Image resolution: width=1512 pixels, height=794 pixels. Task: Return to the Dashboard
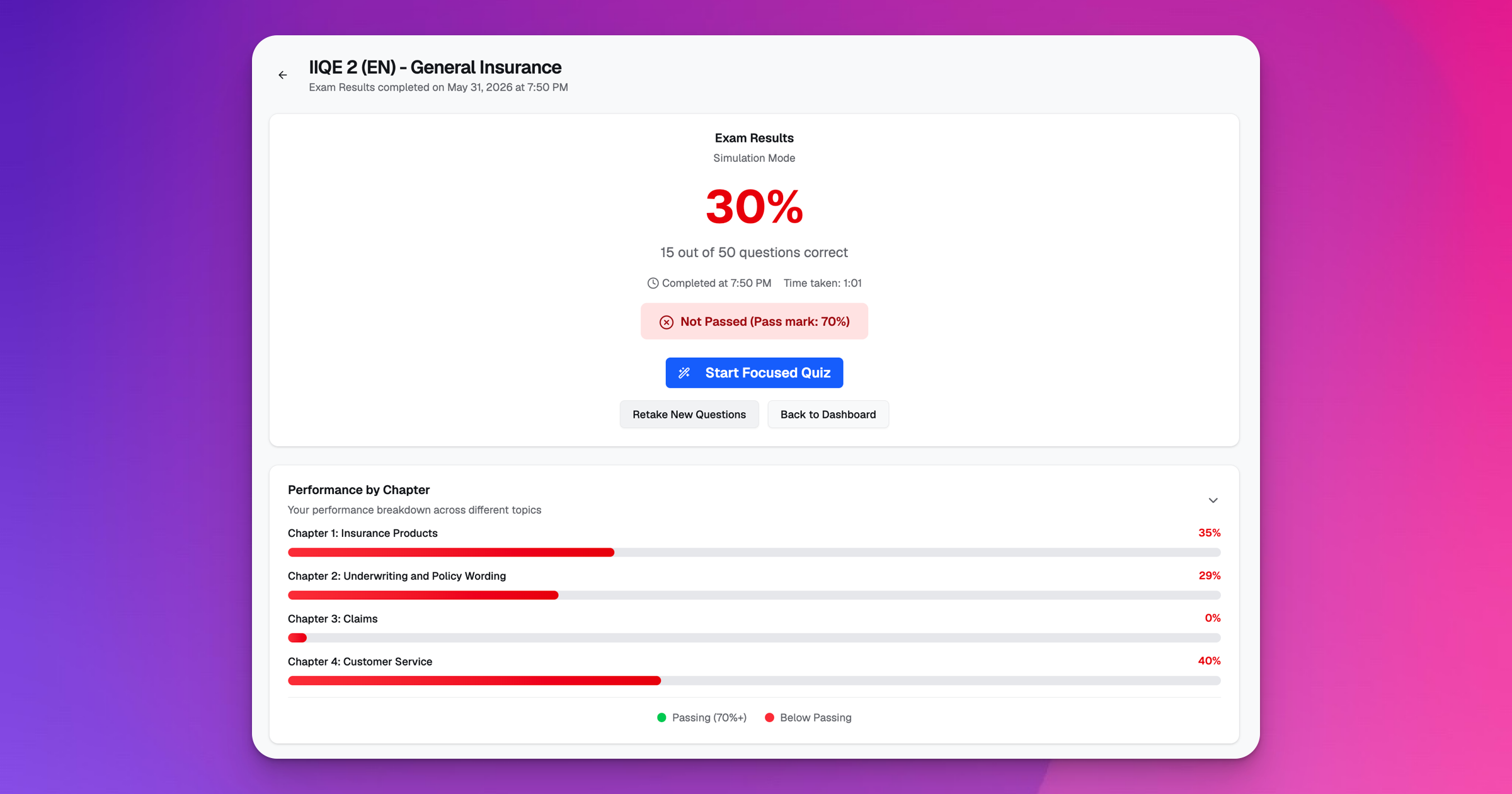point(828,415)
